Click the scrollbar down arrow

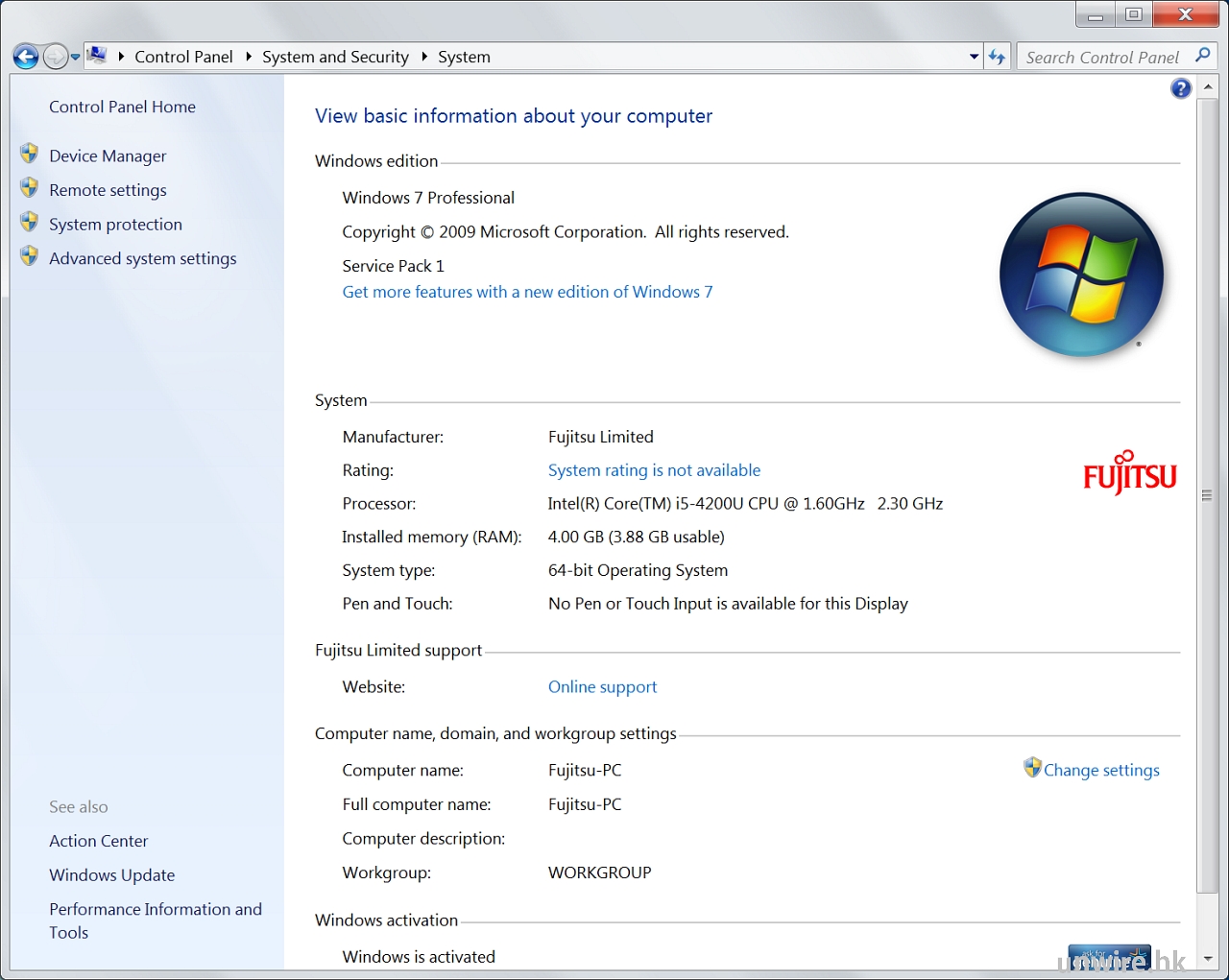click(1208, 958)
